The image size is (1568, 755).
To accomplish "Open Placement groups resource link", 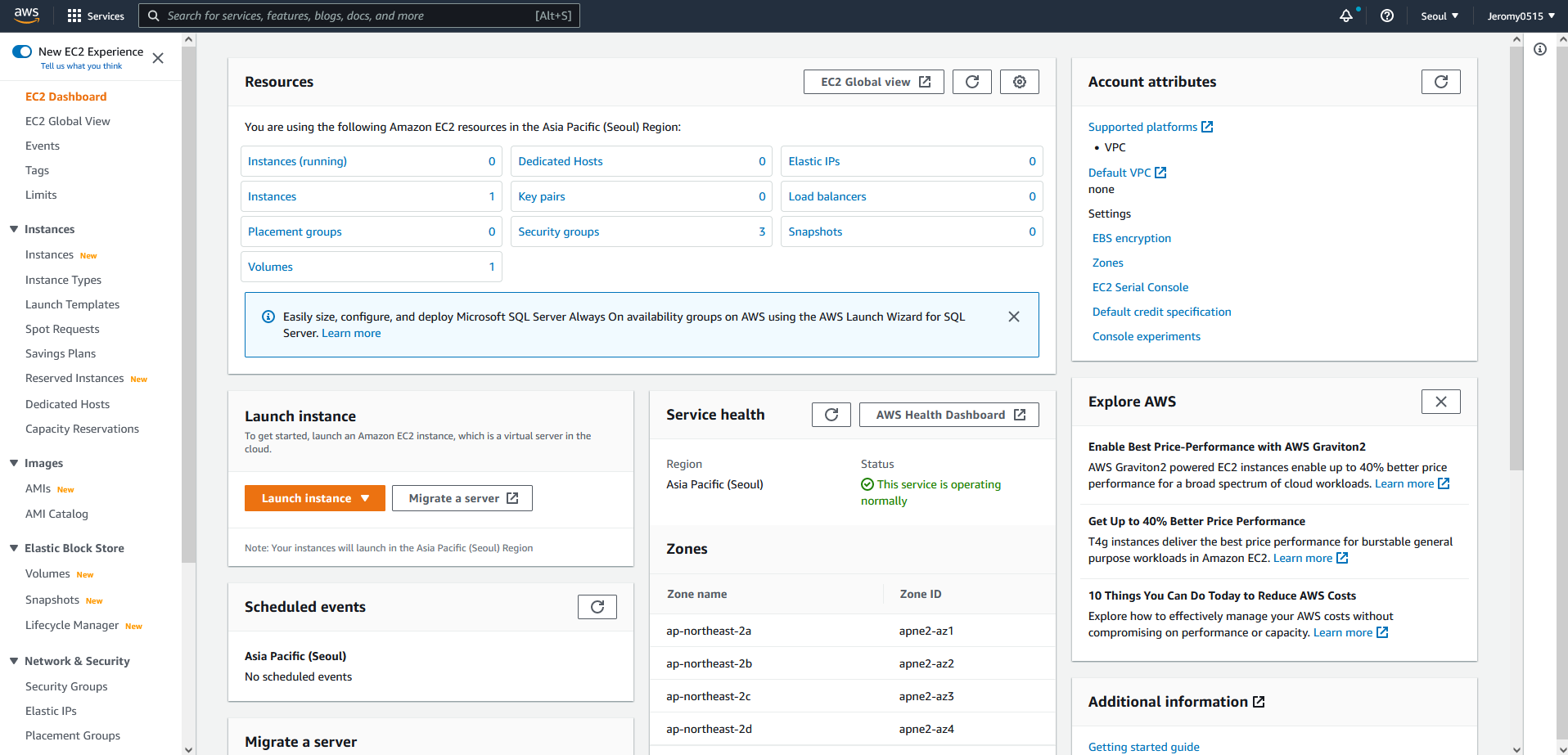I will [x=295, y=231].
